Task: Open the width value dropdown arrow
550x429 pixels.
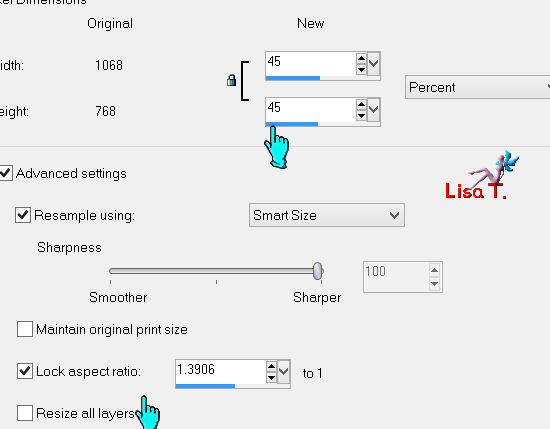Action: tap(374, 64)
